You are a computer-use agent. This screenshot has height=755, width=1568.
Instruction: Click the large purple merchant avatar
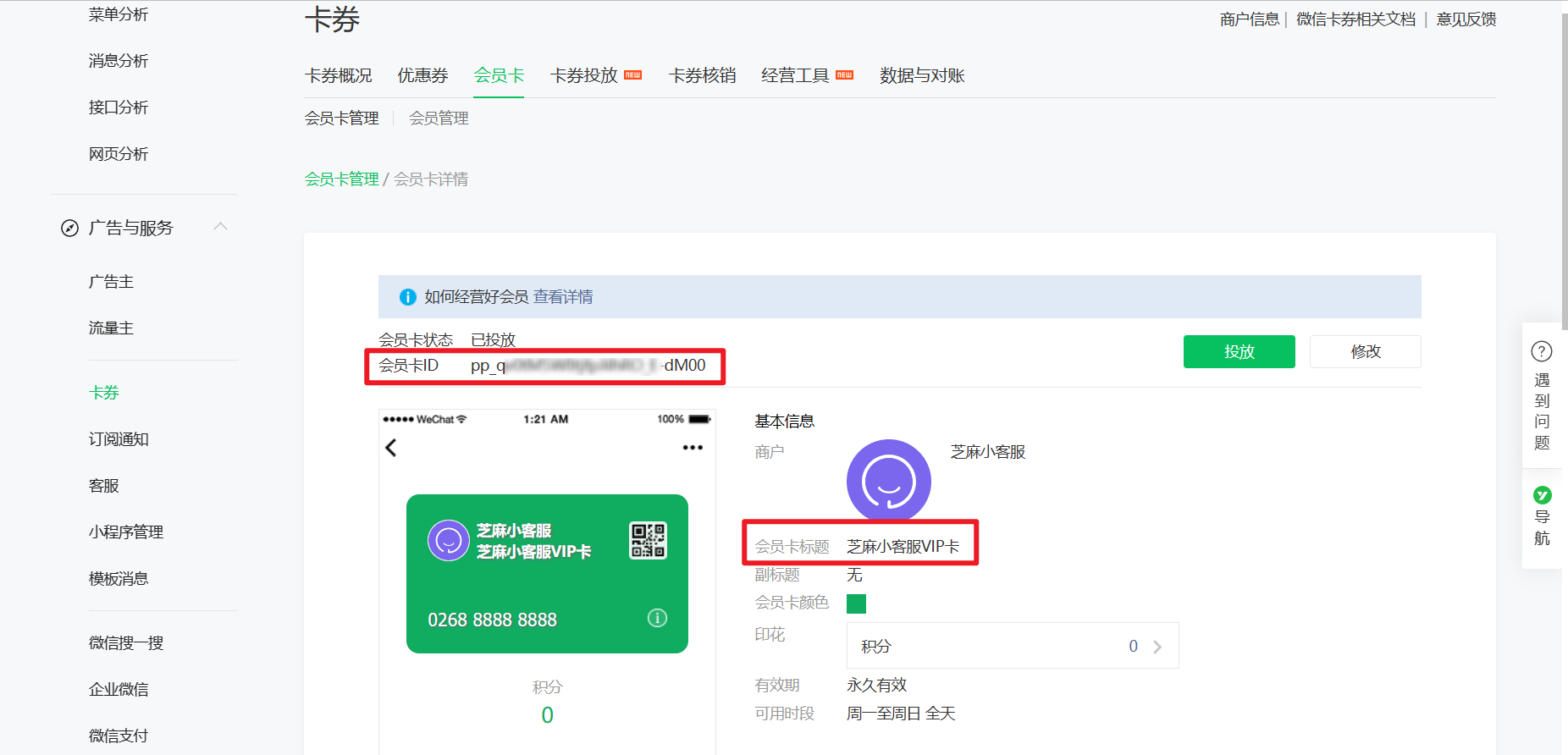click(889, 481)
